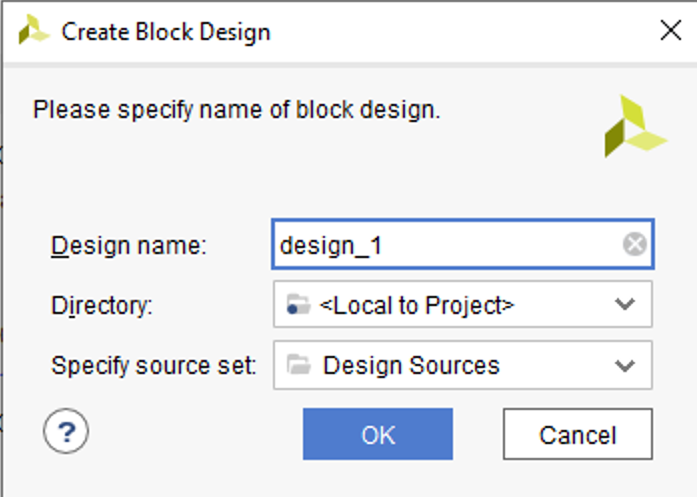Click the Create Block Design title text
Image resolution: width=697 pixels, height=497 pixels.
coord(166,32)
